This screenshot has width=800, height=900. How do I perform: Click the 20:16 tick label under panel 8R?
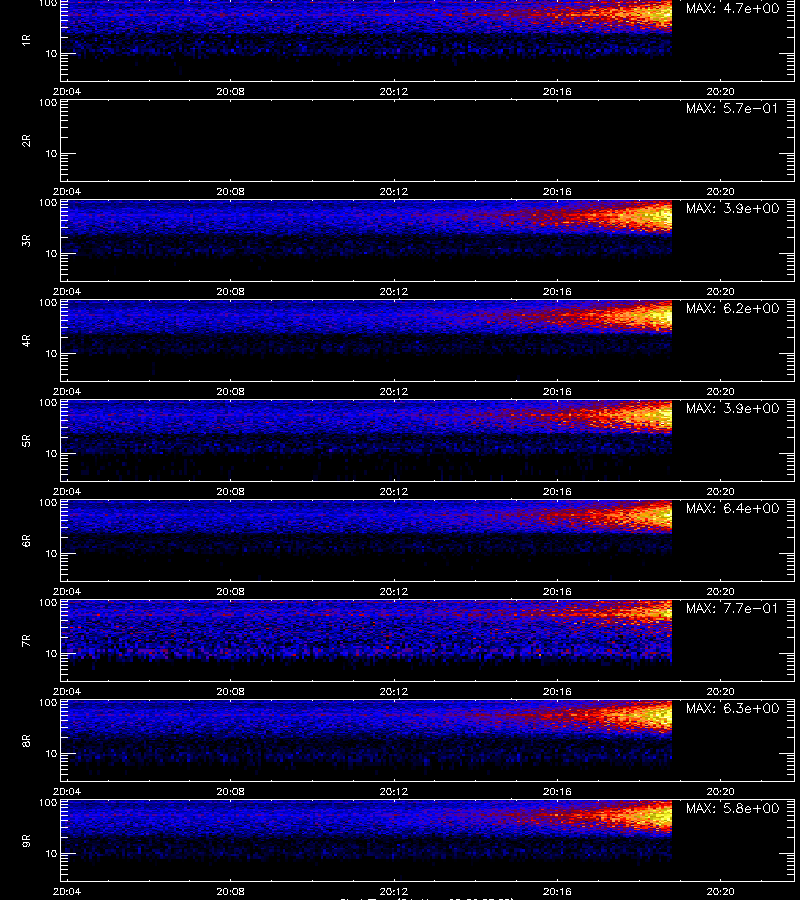pos(557,792)
